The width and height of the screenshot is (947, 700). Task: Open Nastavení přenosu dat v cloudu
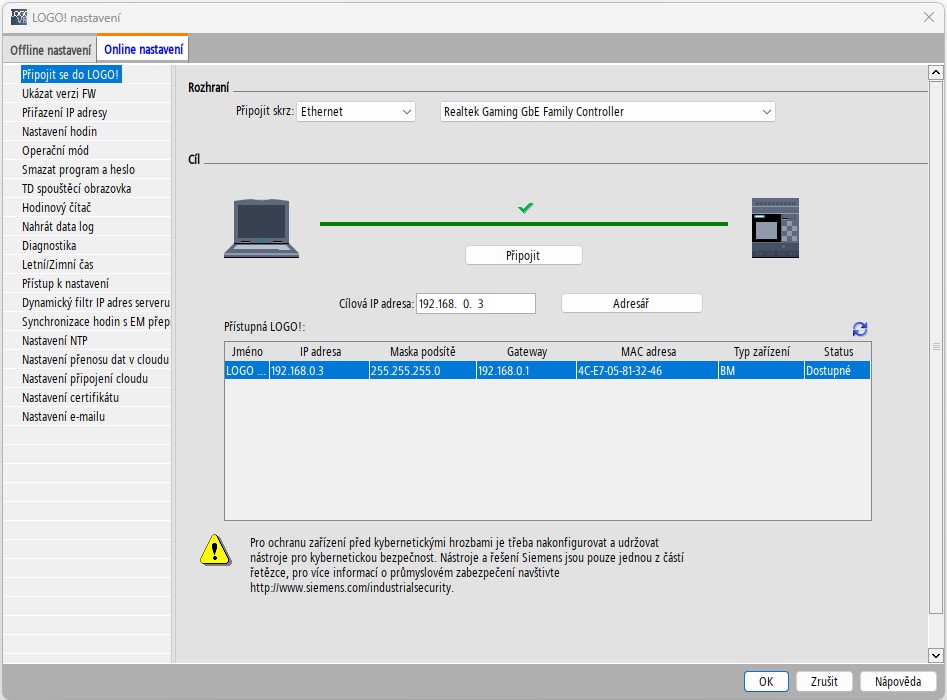click(95, 360)
